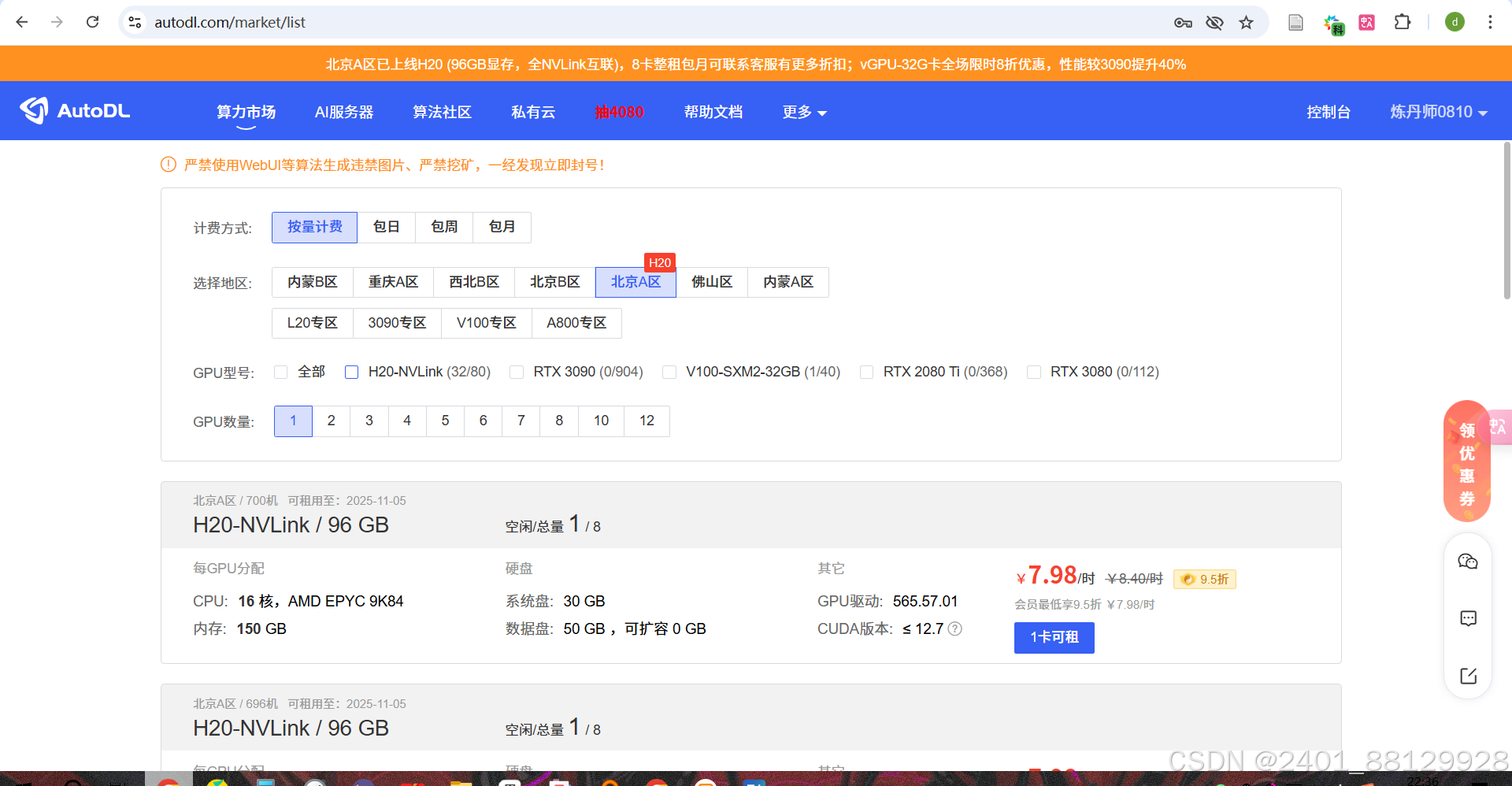
Task: Open the WeChat support floating icon
Action: (x=1468, y=562)
